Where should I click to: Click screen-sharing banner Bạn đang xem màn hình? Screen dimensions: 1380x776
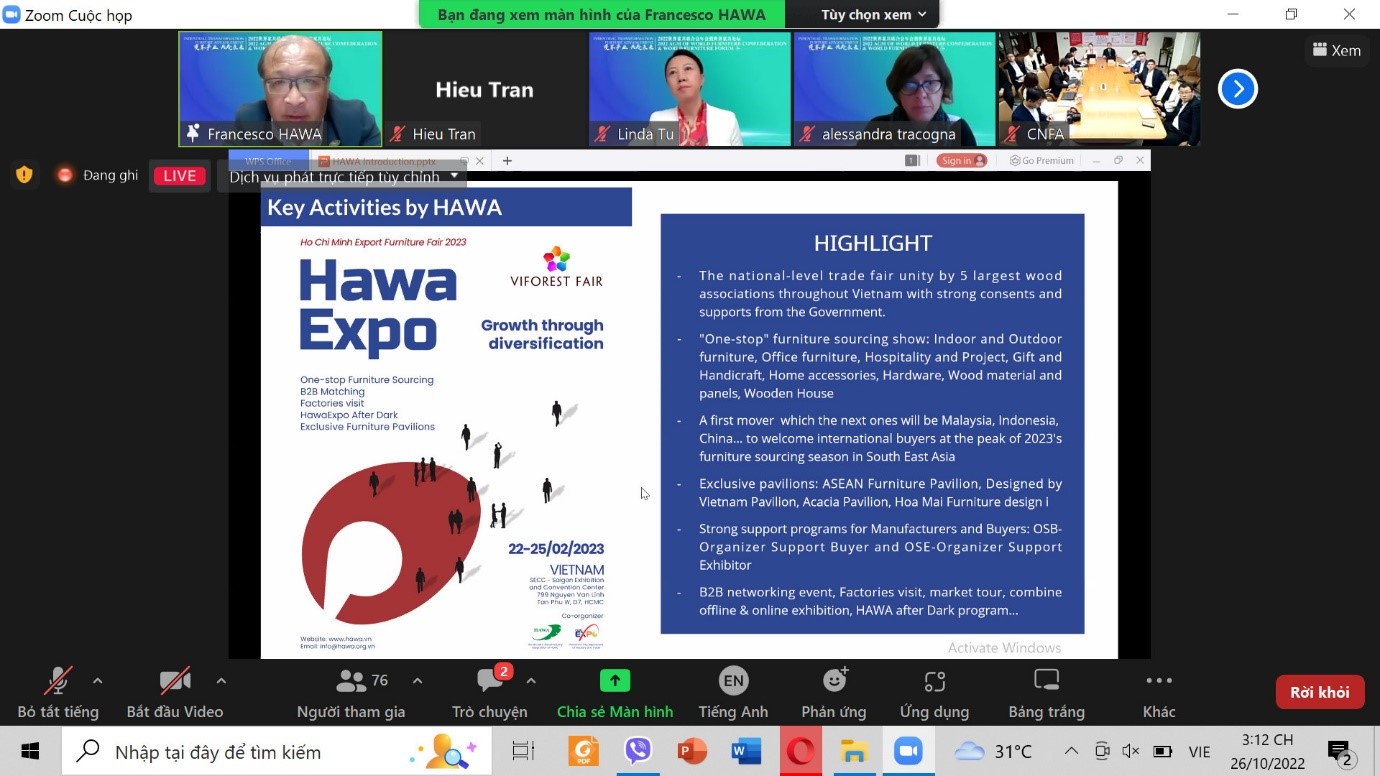(601, 14)
